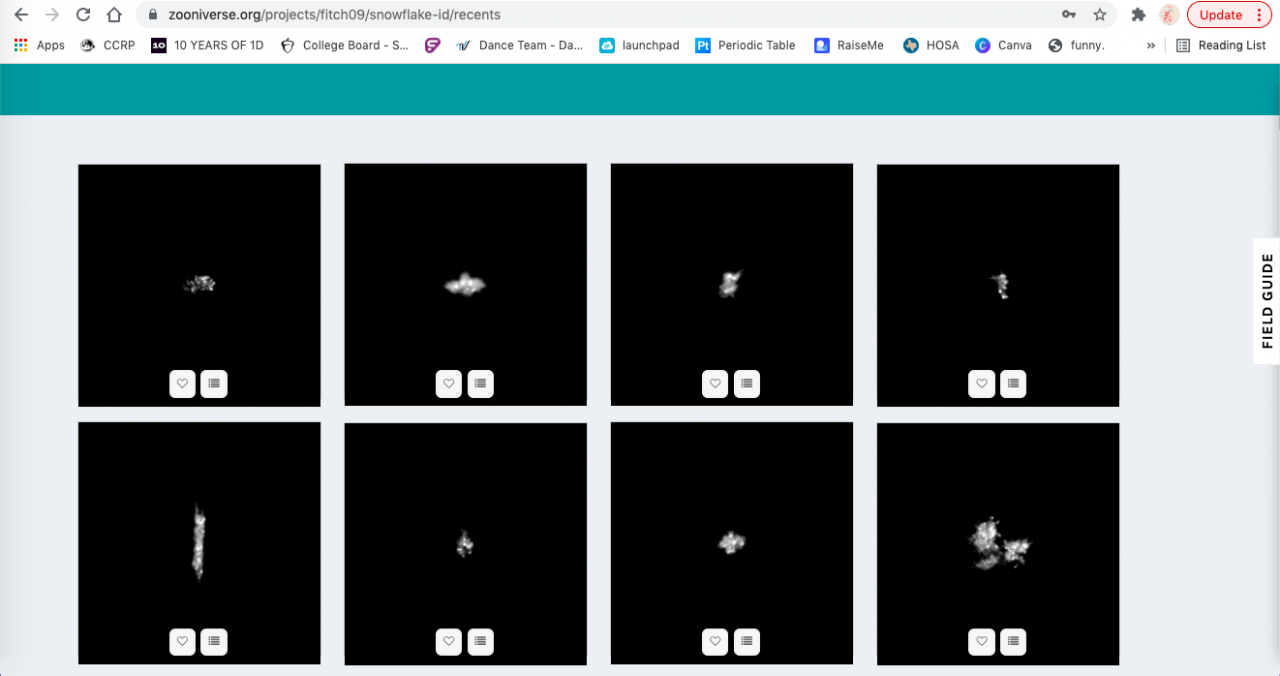Open the Dance Team bookmark

519,45
